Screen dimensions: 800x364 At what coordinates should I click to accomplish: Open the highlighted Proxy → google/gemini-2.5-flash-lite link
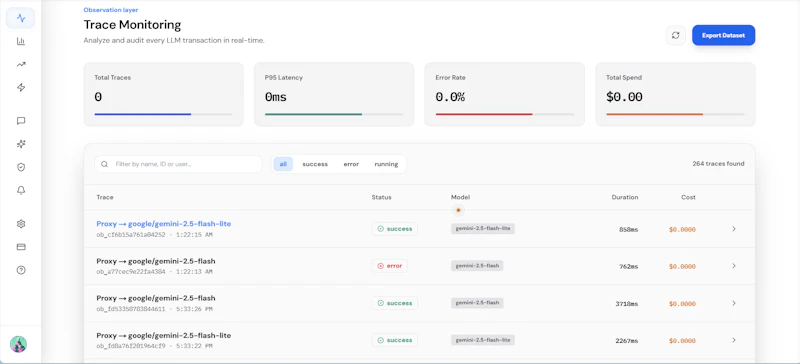click(x=164, y=224)
